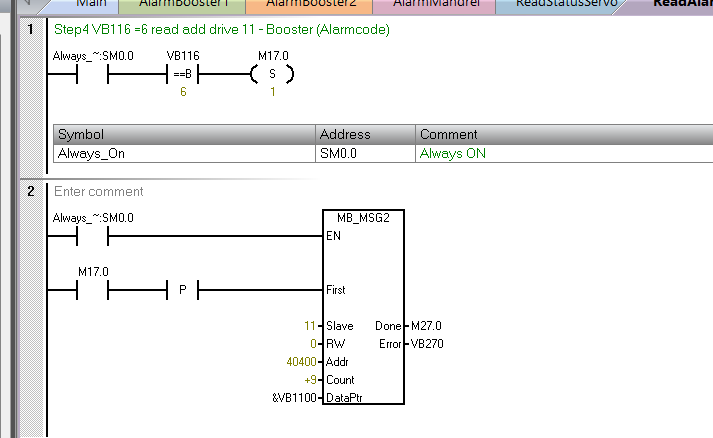Click the DataPtr operand &VB1100
Screen dimensions: 713x438
click(294, 398)
